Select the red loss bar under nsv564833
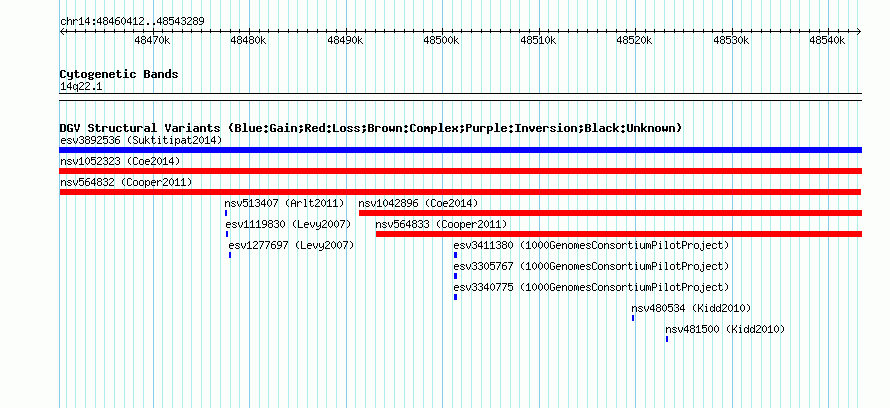Image resolution: width=890 pixels, height=408 pixels. coord(619,234)
